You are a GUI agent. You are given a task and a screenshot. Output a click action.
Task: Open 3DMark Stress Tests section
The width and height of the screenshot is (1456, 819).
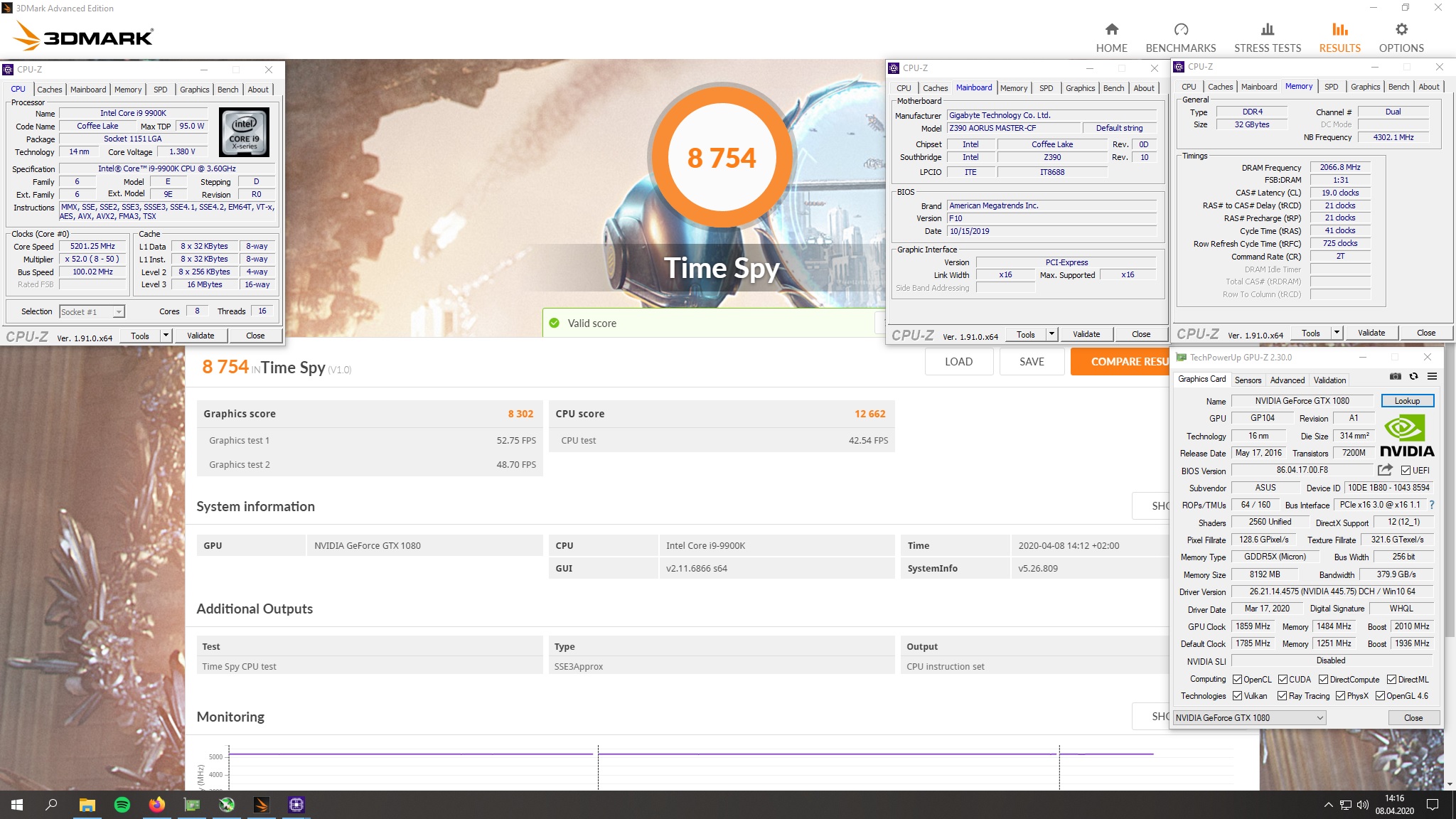1267,38
